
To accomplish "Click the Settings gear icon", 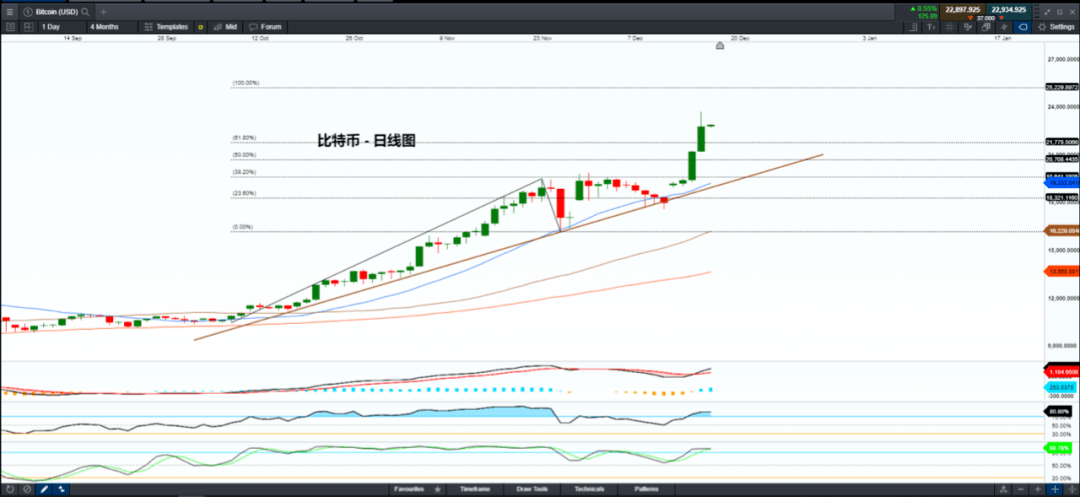I will coord(1041,27).
